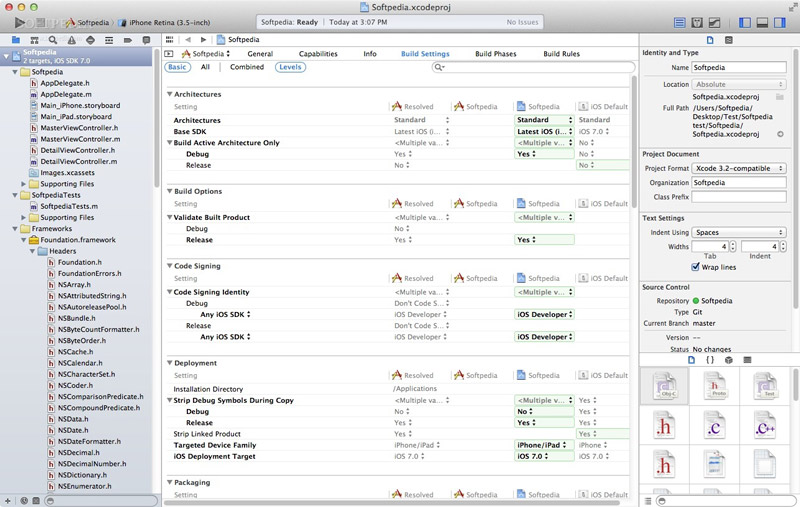Open the search navigator magnifier icon
The height and width of the screenshot is (507, 800).
point(51,39)
